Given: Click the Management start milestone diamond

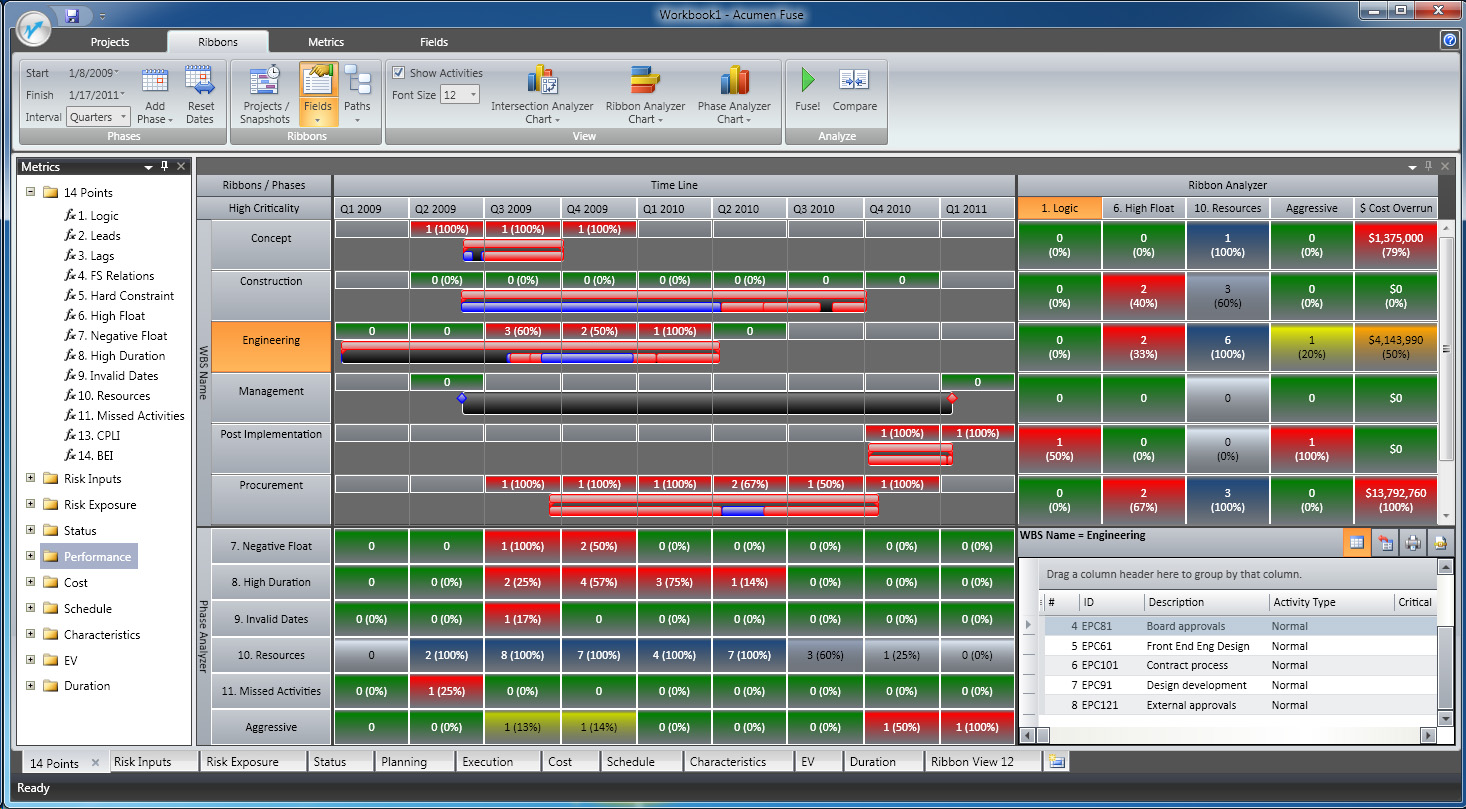Looking at the screenshot, I should point(462,398).
